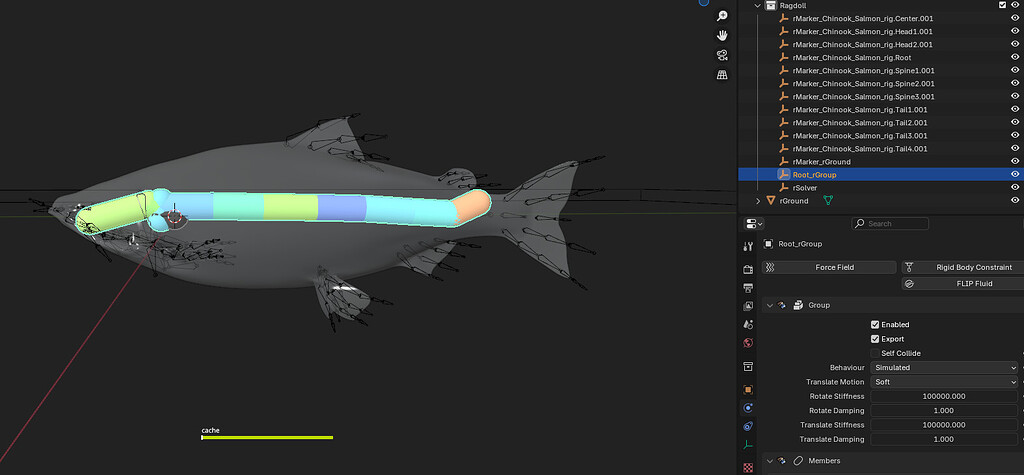Click the Rigid Body Constraint button
The height and width of the screenshot is (475, 1024).
pos(962,267)
